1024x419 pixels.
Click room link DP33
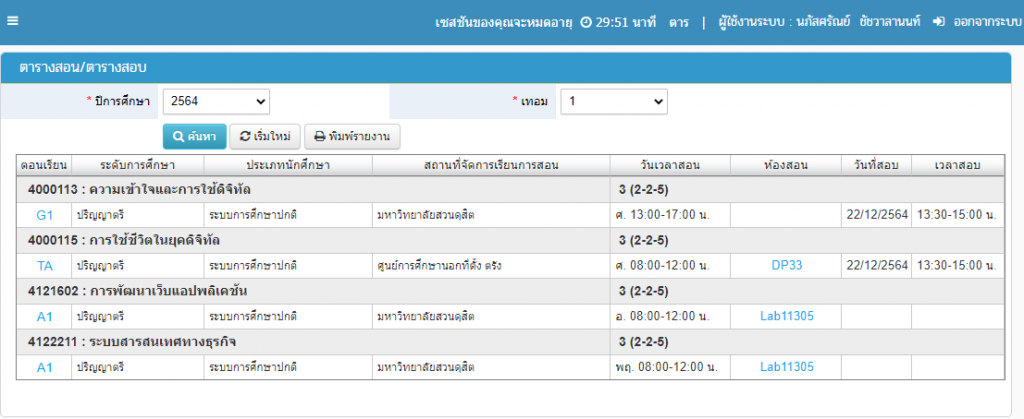coord(787,265)
